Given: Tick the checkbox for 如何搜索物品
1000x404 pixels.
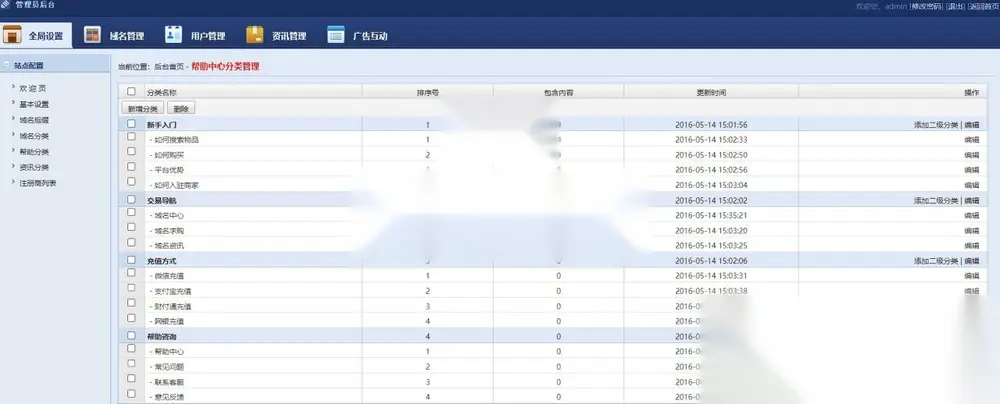Looking at the screenshot, I should (131, 136).
